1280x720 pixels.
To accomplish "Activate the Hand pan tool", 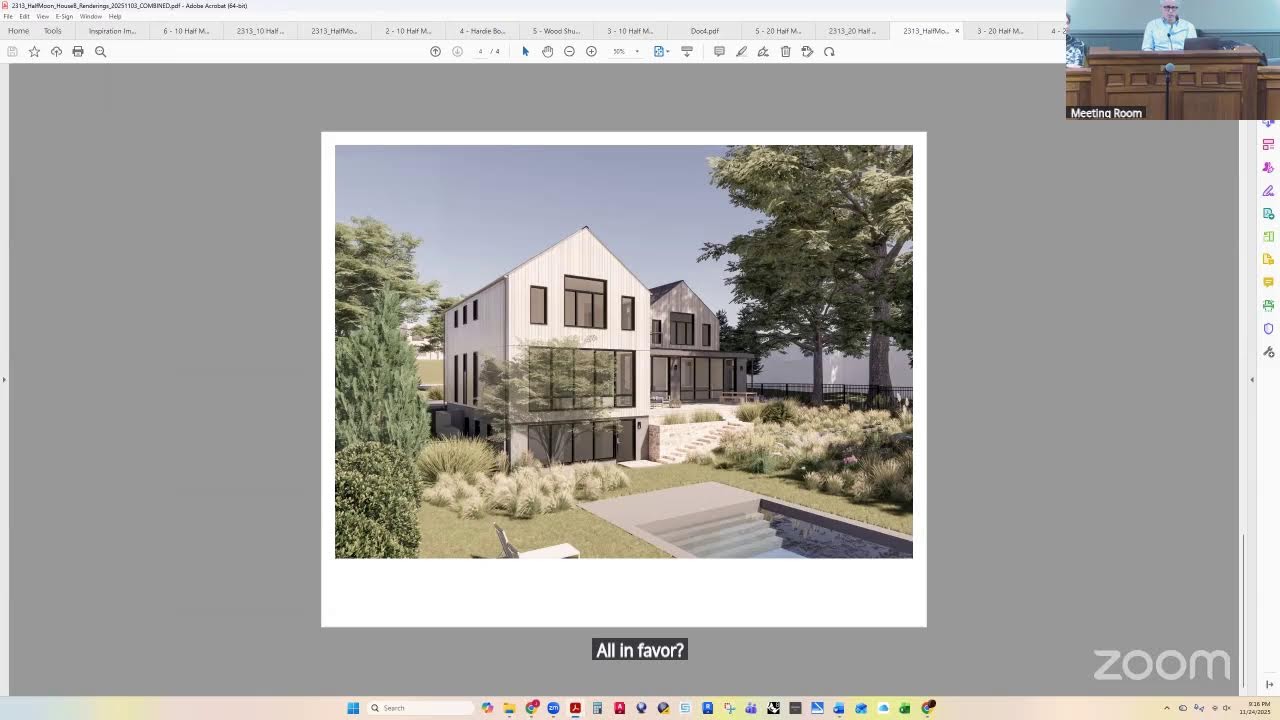I will pyautogui.click(x=547, y=51).
